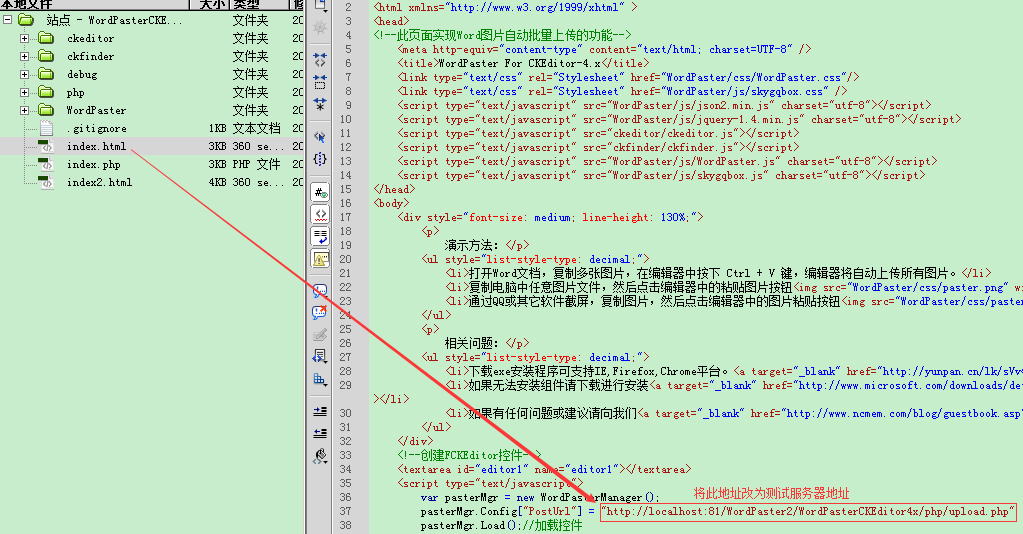This screenshot has height=534, width=1023.
Task: Toggle Word Wrap in code view
Action: click(320, 236)
